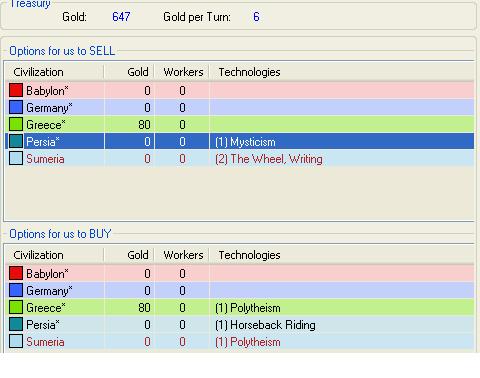Click Babylon's red color swatch in SELL list
The width and height of the screenshot is (480, 378).
[x=16, y=90]
